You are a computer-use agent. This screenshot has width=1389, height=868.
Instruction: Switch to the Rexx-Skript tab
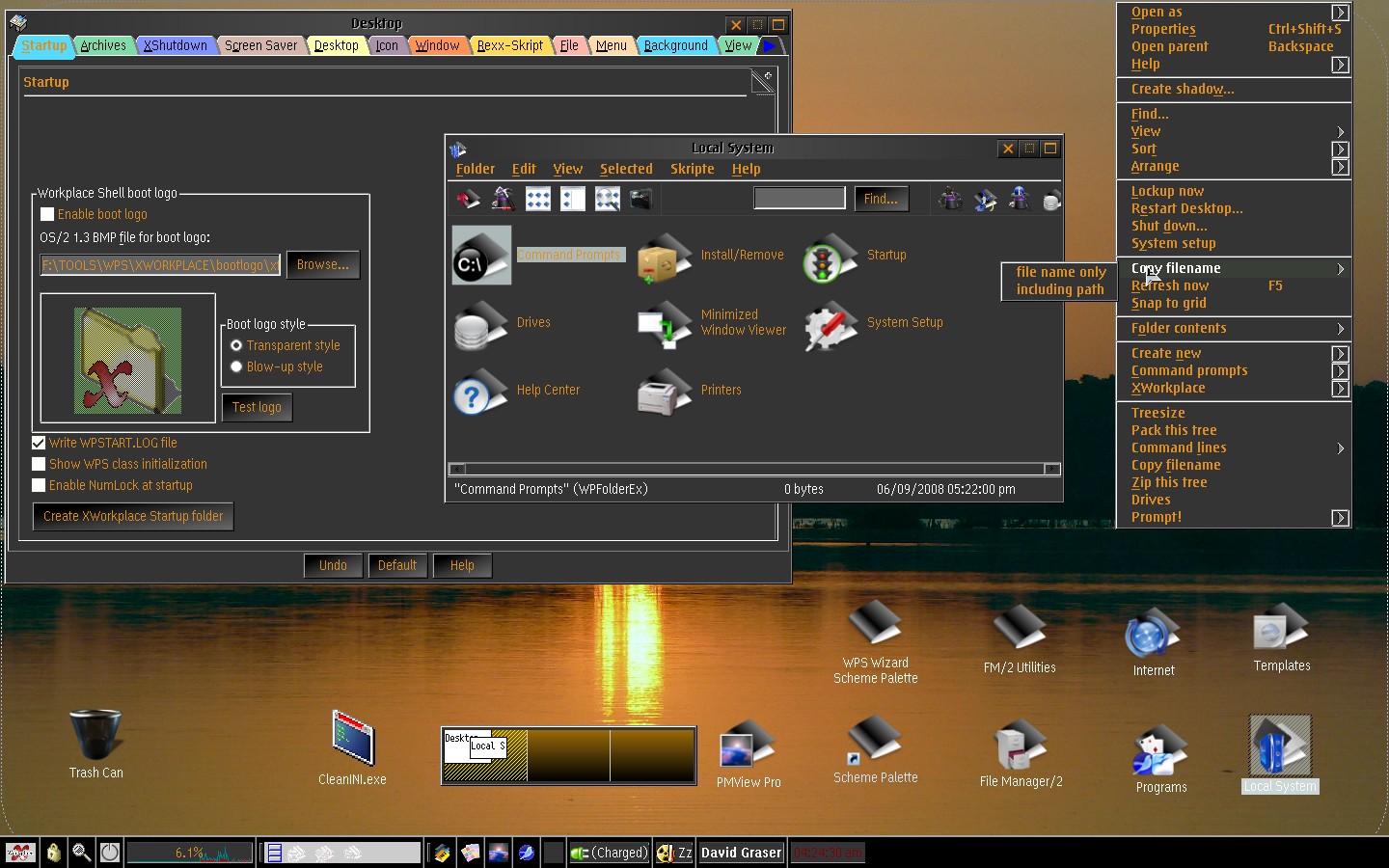point(509,45)
